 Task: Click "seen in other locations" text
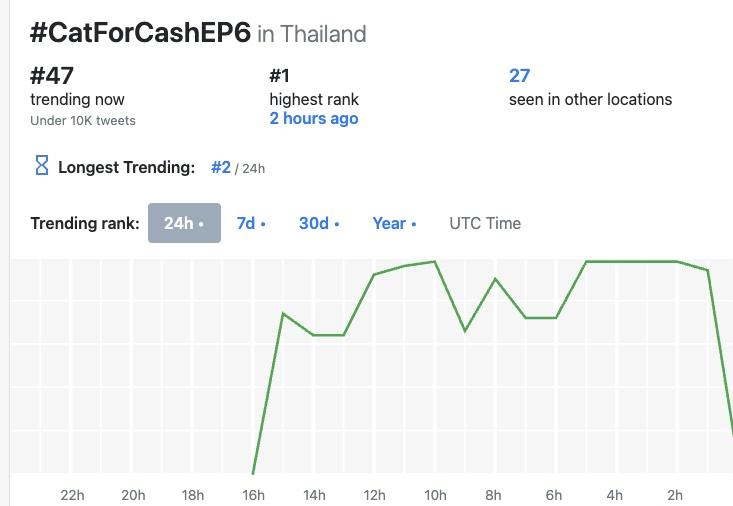pyautogui.click(x=590, y=99)
